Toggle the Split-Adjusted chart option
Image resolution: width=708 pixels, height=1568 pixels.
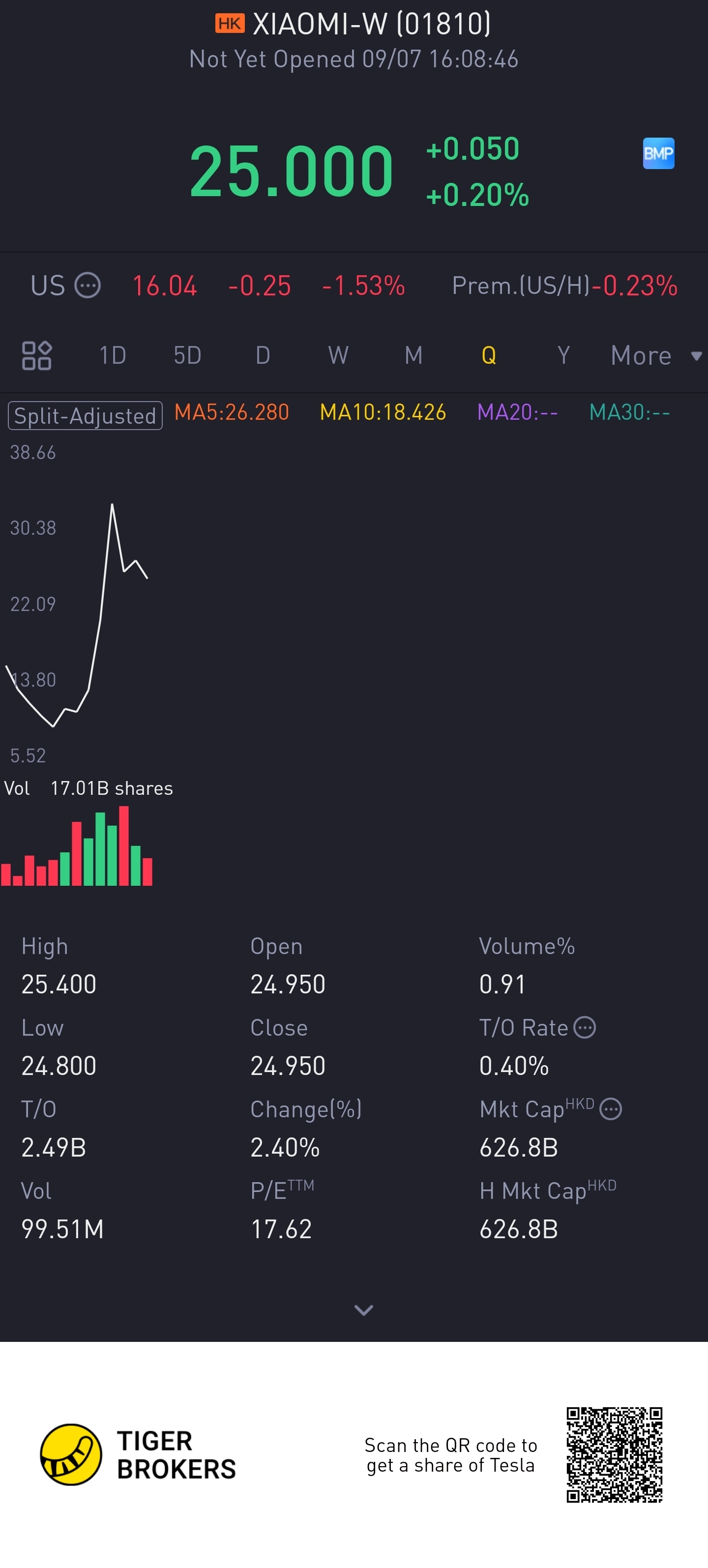(x=85, y=416)
